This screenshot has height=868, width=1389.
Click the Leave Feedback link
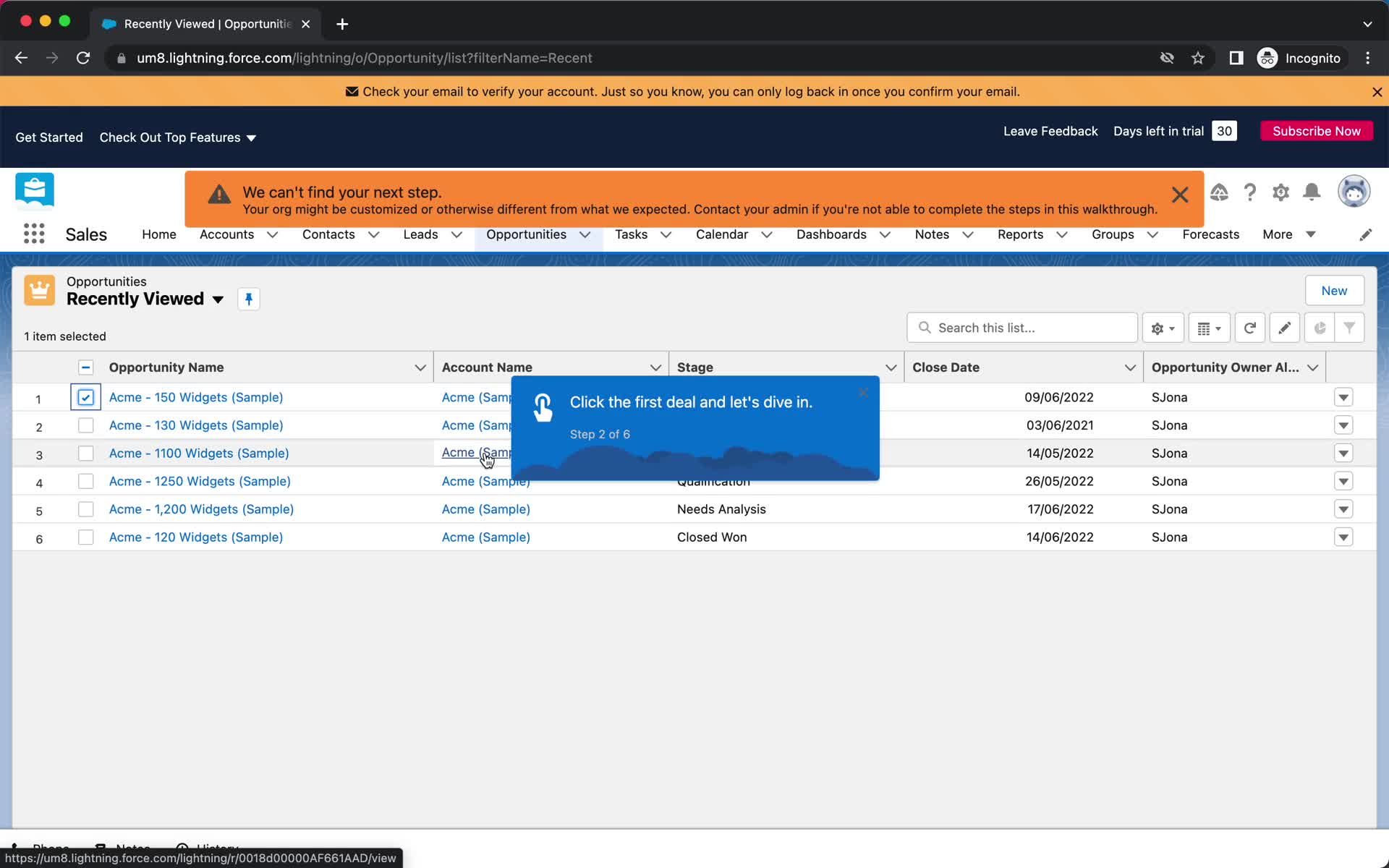coord(1050,131)
